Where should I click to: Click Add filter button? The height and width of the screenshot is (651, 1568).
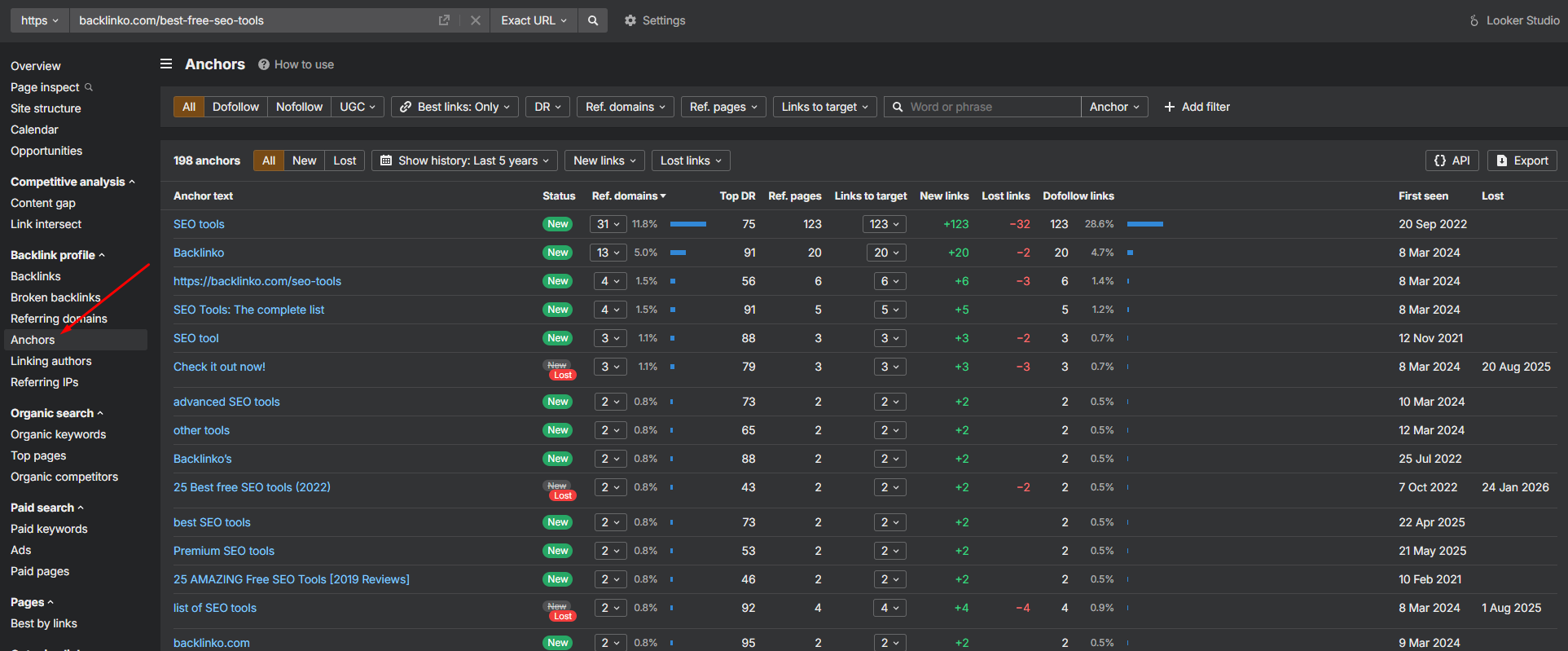coord(1197,107)
